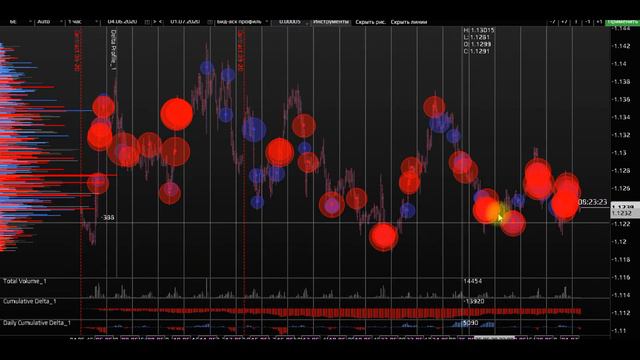640x360 pixels.
Task: Click the Delta Profile_1 vertical label
Action: click(113, 49)
